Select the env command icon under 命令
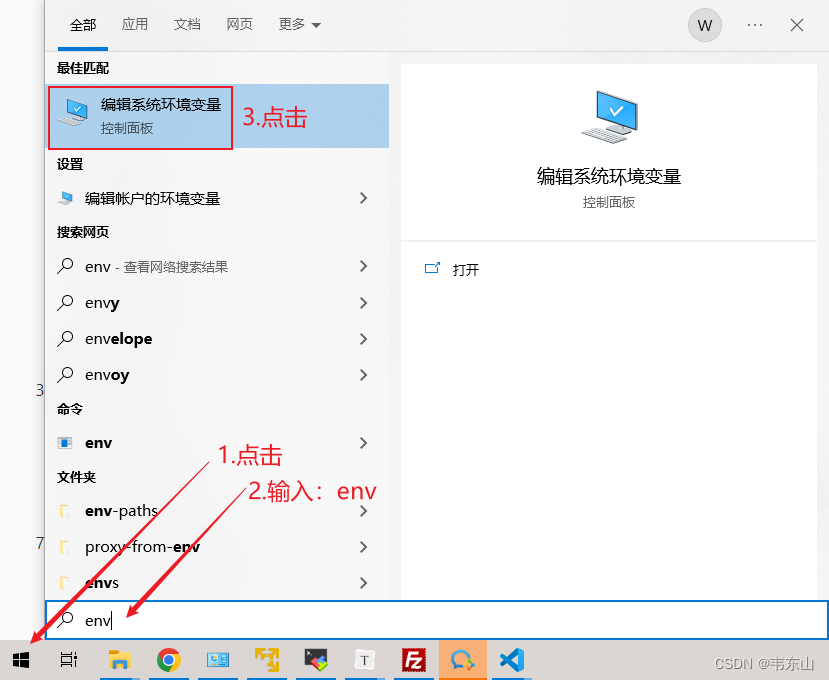This screenshot has height=680, width=829. coord(66,442)
